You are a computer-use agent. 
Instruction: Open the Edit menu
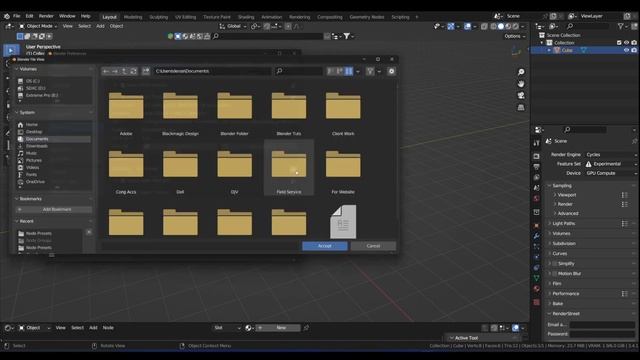point(29,16)
